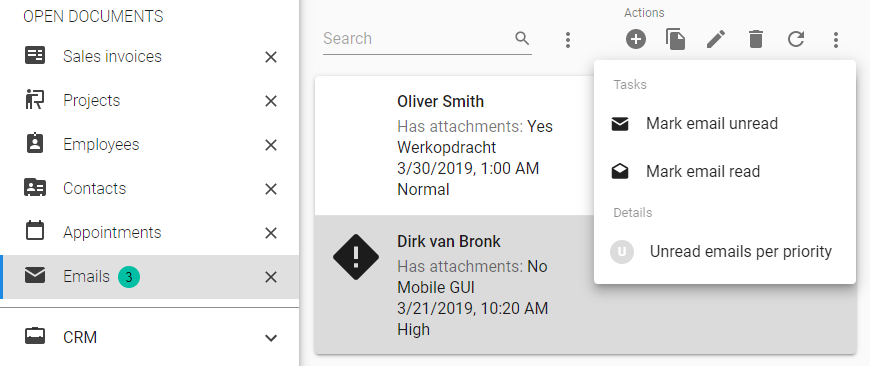Close the Projects open document
This screenshot has height=366, width=870.
pos(271,101)
